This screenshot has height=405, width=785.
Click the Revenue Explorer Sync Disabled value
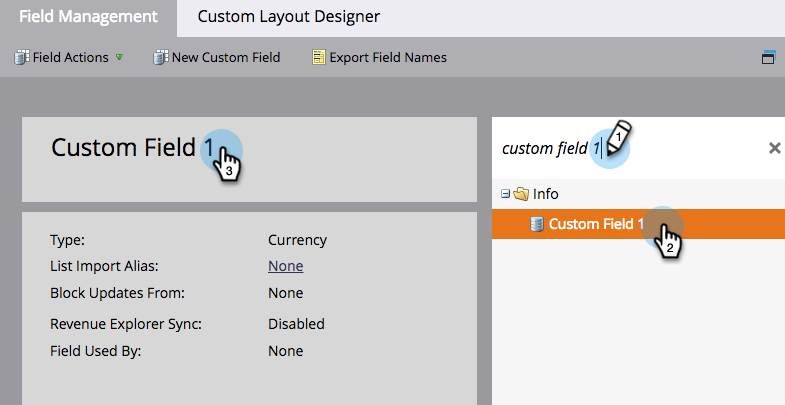(x=296, y=324)
